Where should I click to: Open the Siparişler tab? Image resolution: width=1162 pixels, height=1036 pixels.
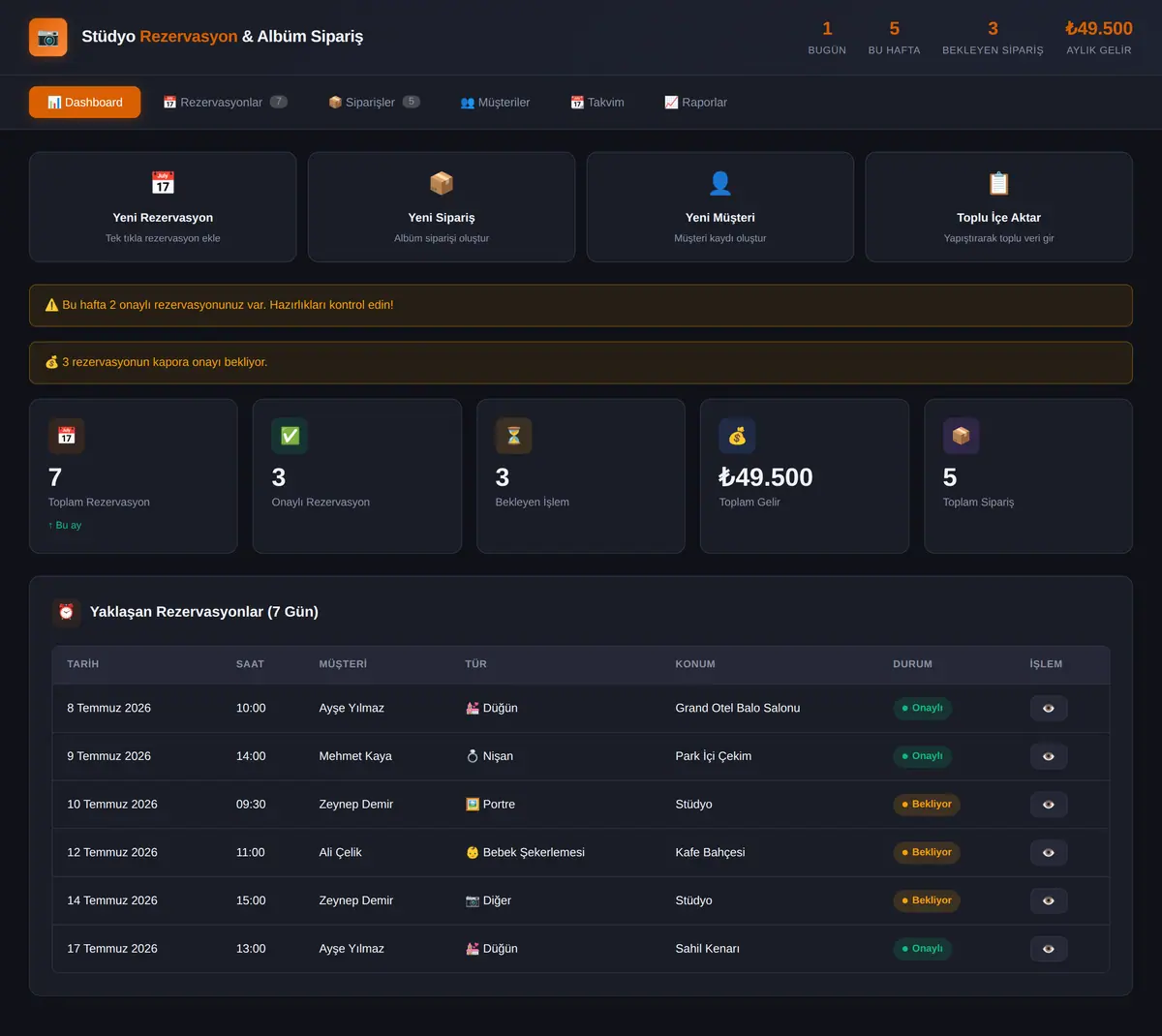pos(374,103)
